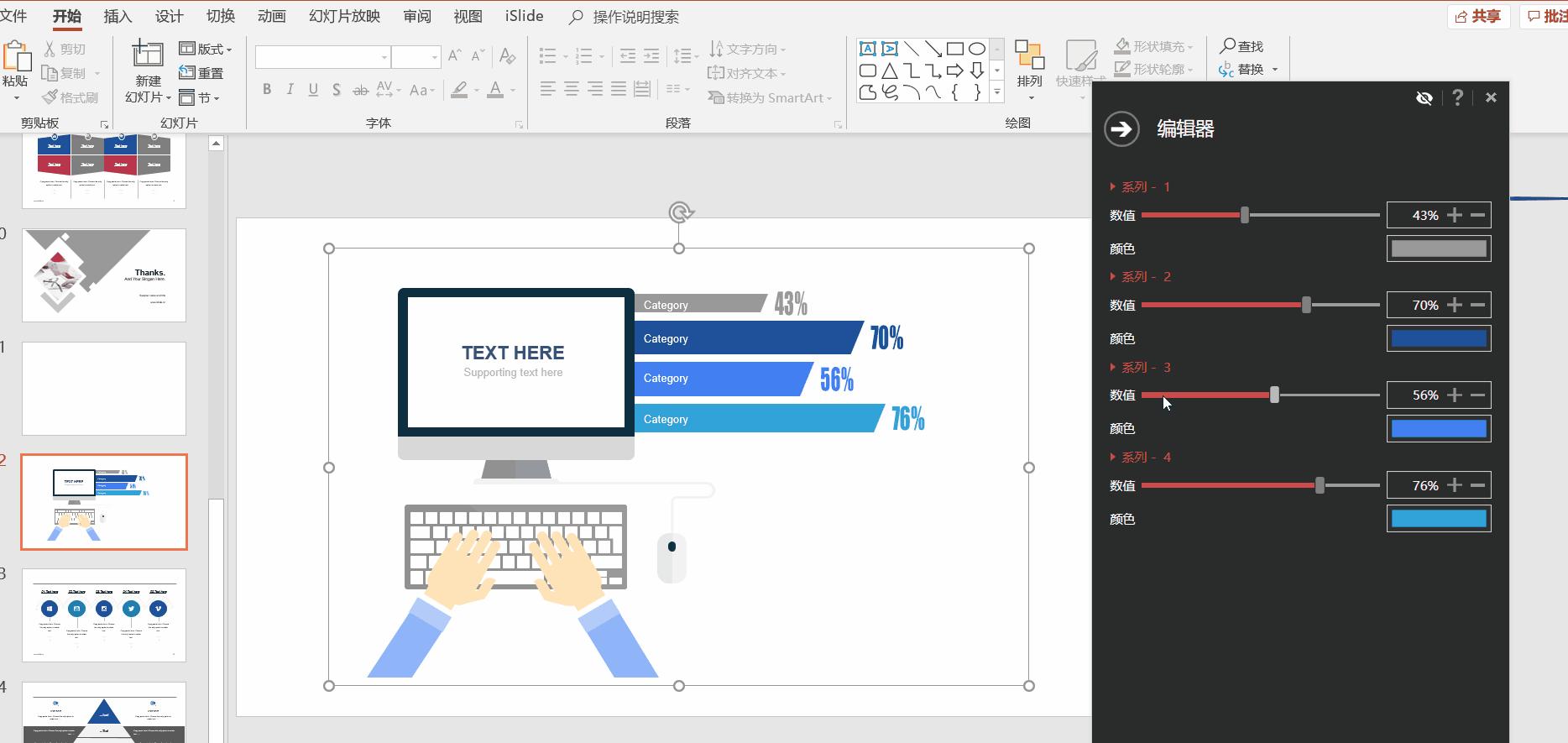The image size is (1568, 743).
Task: Click the 重置 reset button
Action: 201,73
